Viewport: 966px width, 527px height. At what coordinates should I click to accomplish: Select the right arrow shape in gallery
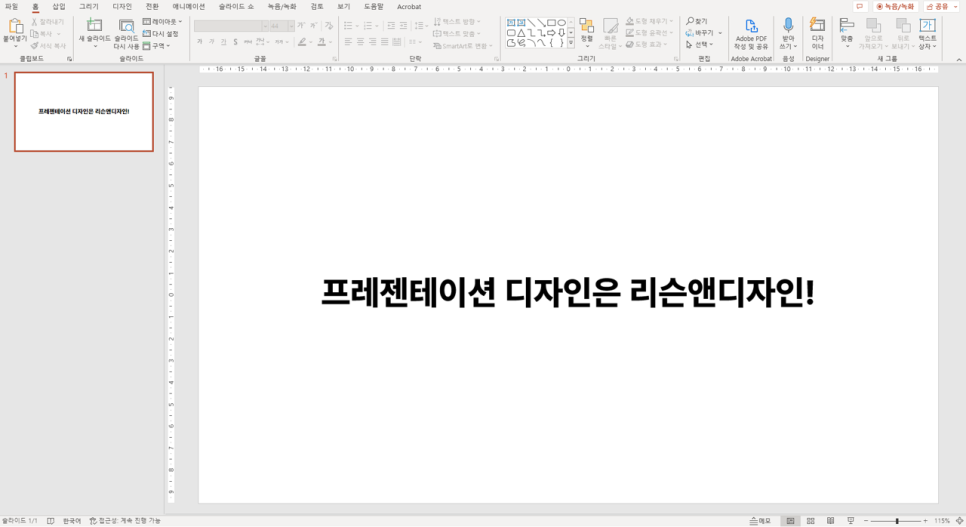(x=551, y=33)
